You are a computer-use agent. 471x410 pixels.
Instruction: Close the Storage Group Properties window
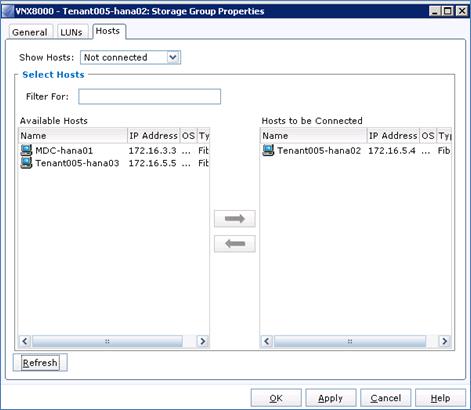[x=462, y=11]
